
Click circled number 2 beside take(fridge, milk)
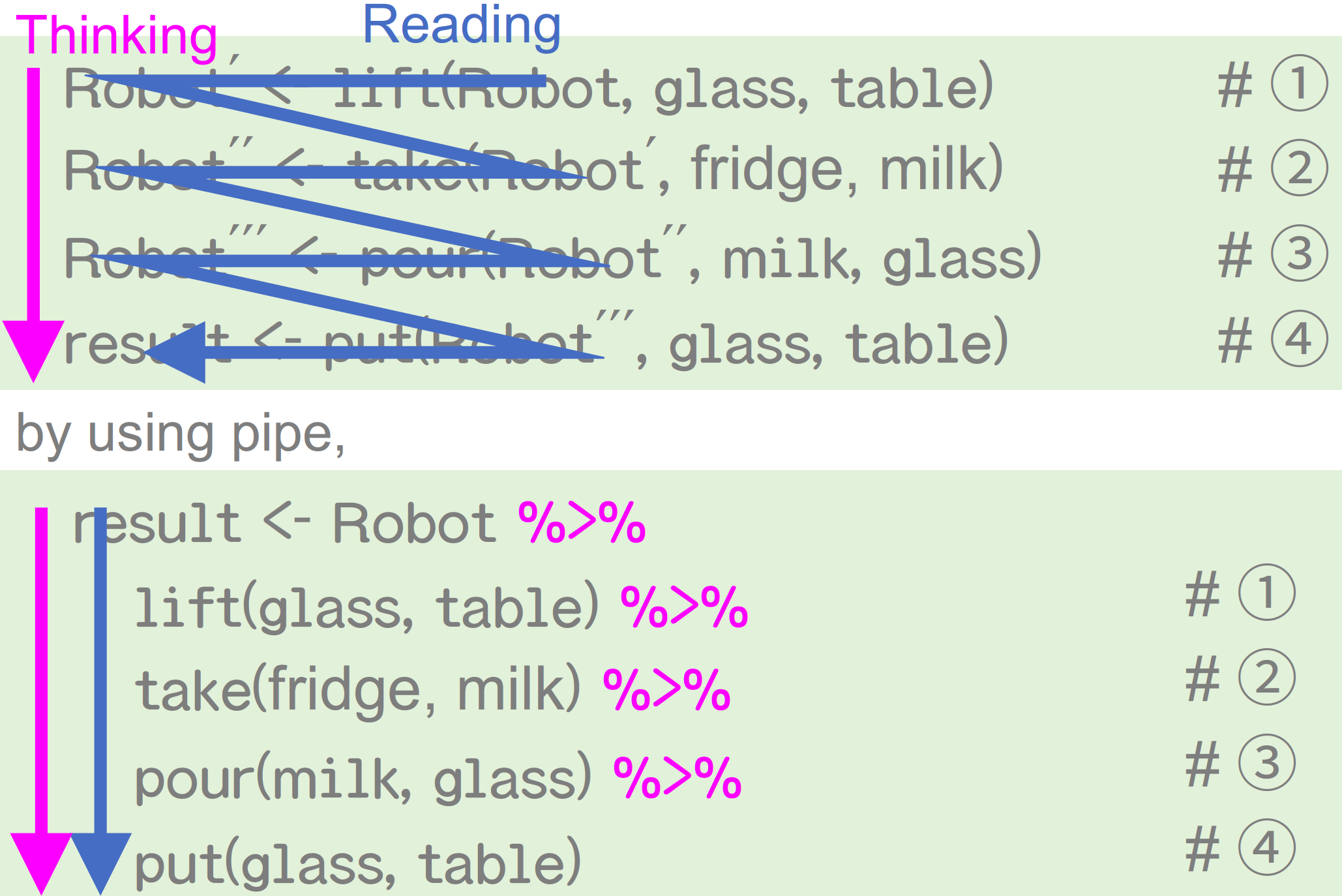[x=1266, y=678]
